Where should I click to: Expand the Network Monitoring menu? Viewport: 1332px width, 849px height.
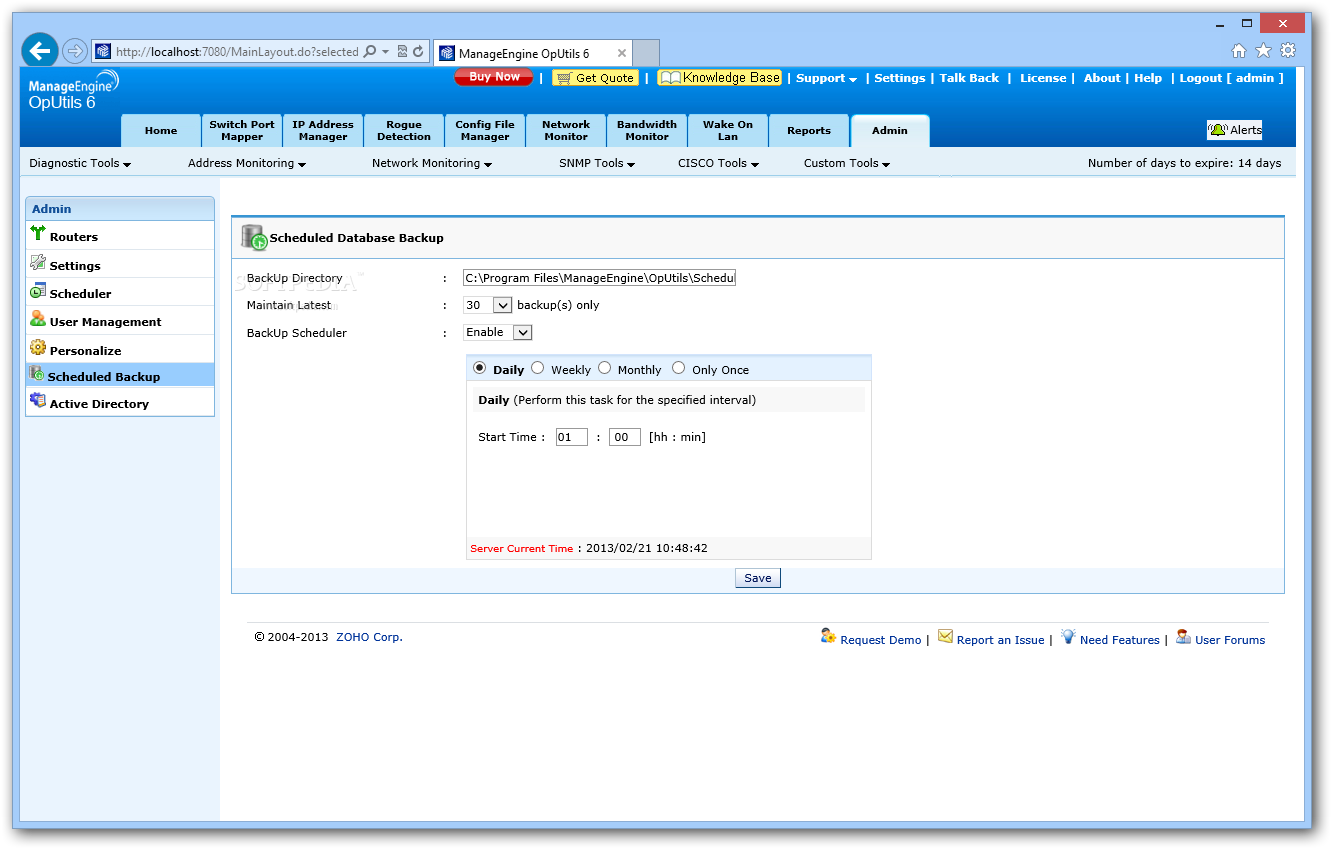[432, 163]
